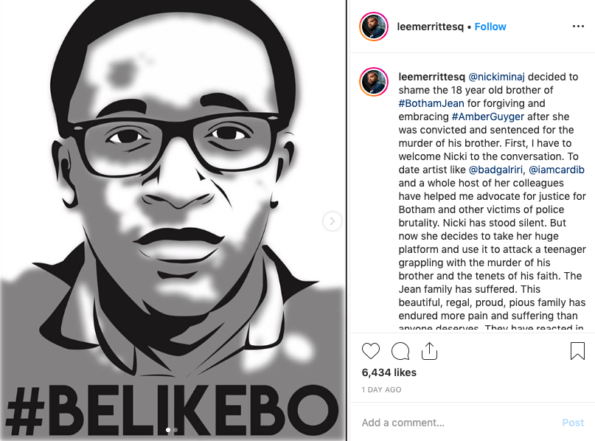Open comments via speech bubble icon

(400, 351)
